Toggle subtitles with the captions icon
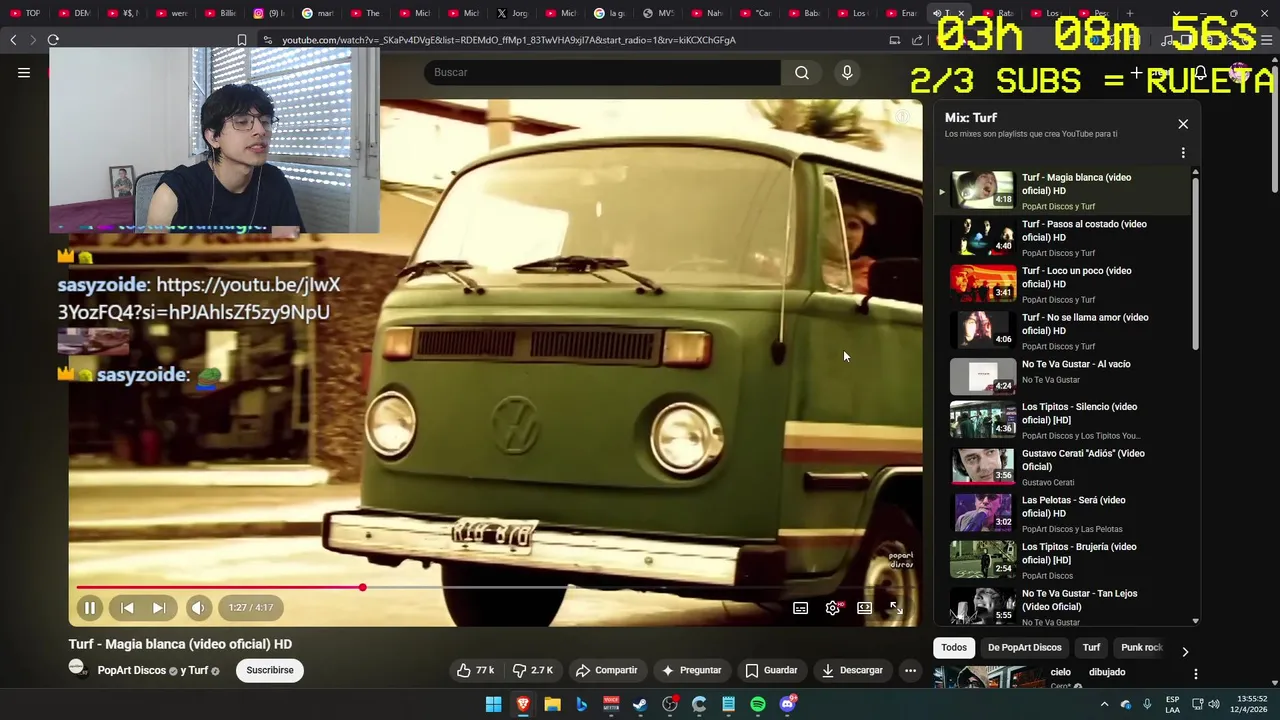 point(801,608)
